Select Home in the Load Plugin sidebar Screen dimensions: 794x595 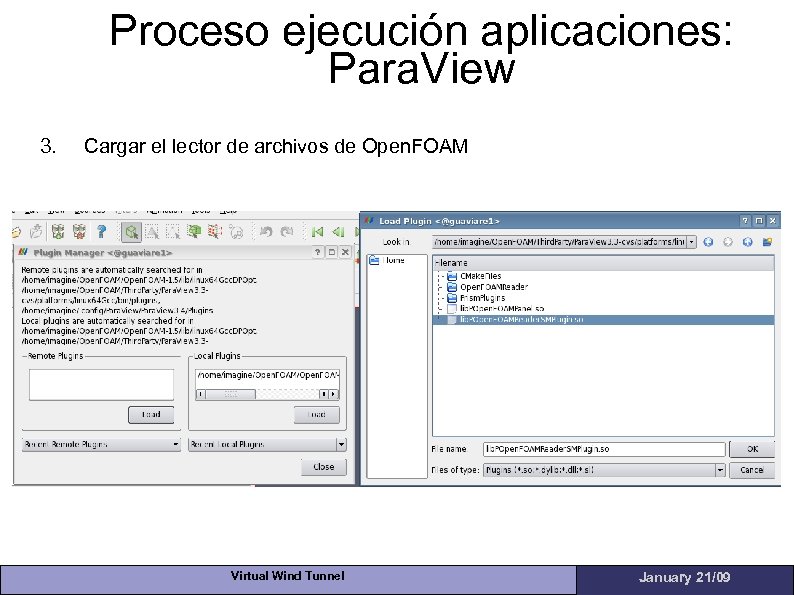click(x=387, y=260)
